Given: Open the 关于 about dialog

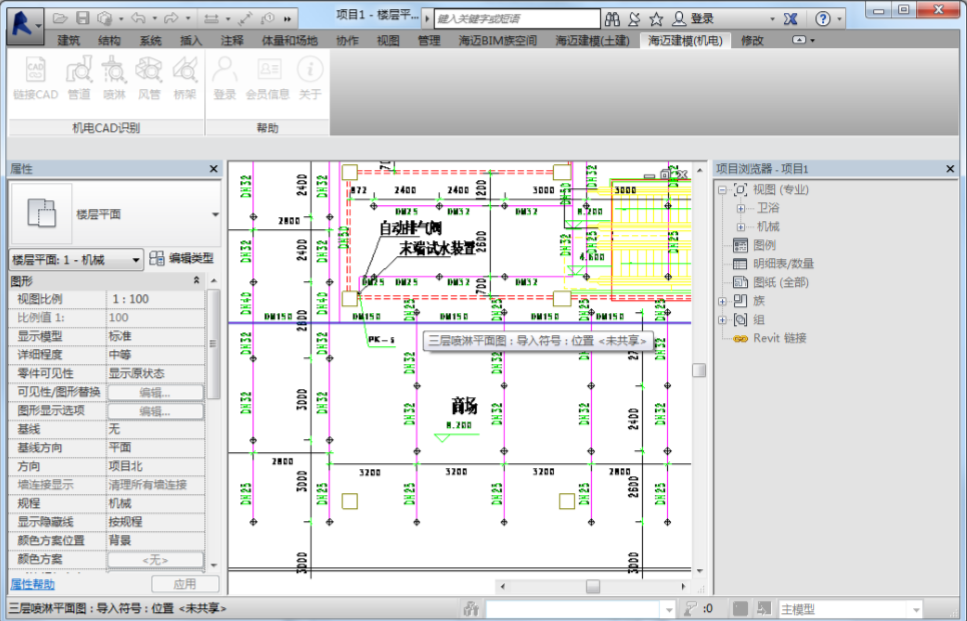Looking at the screenshot, I should coord(310,78).
